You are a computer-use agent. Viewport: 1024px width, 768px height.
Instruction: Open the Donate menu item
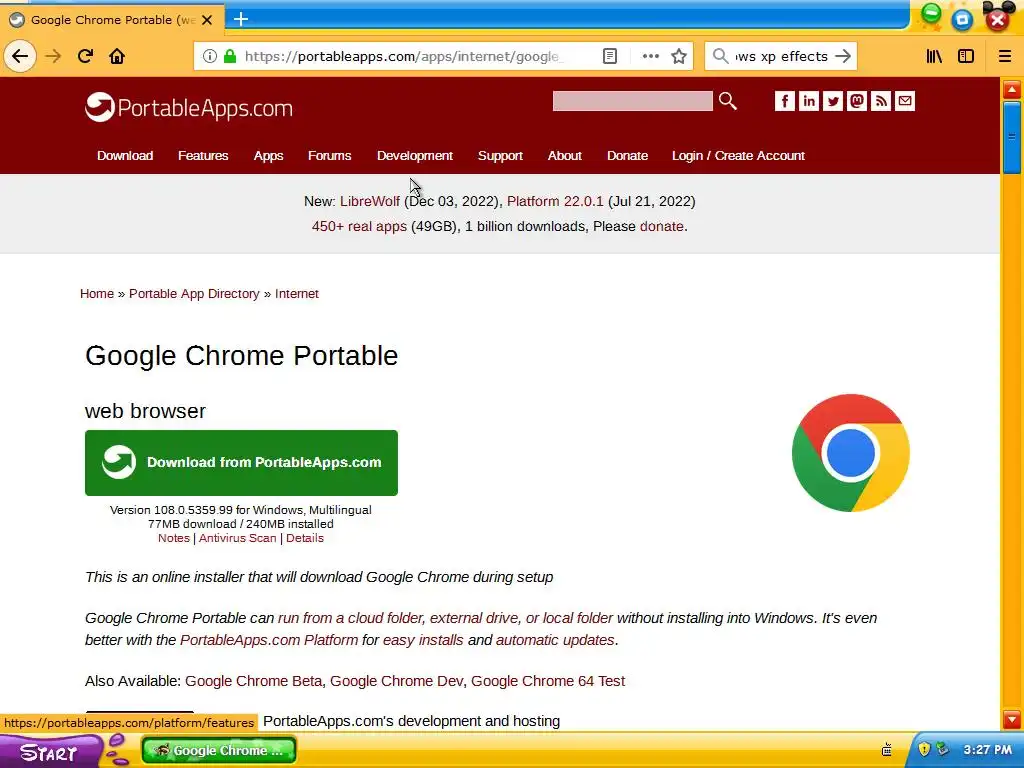pyautogui.click(x=627, y=155)
